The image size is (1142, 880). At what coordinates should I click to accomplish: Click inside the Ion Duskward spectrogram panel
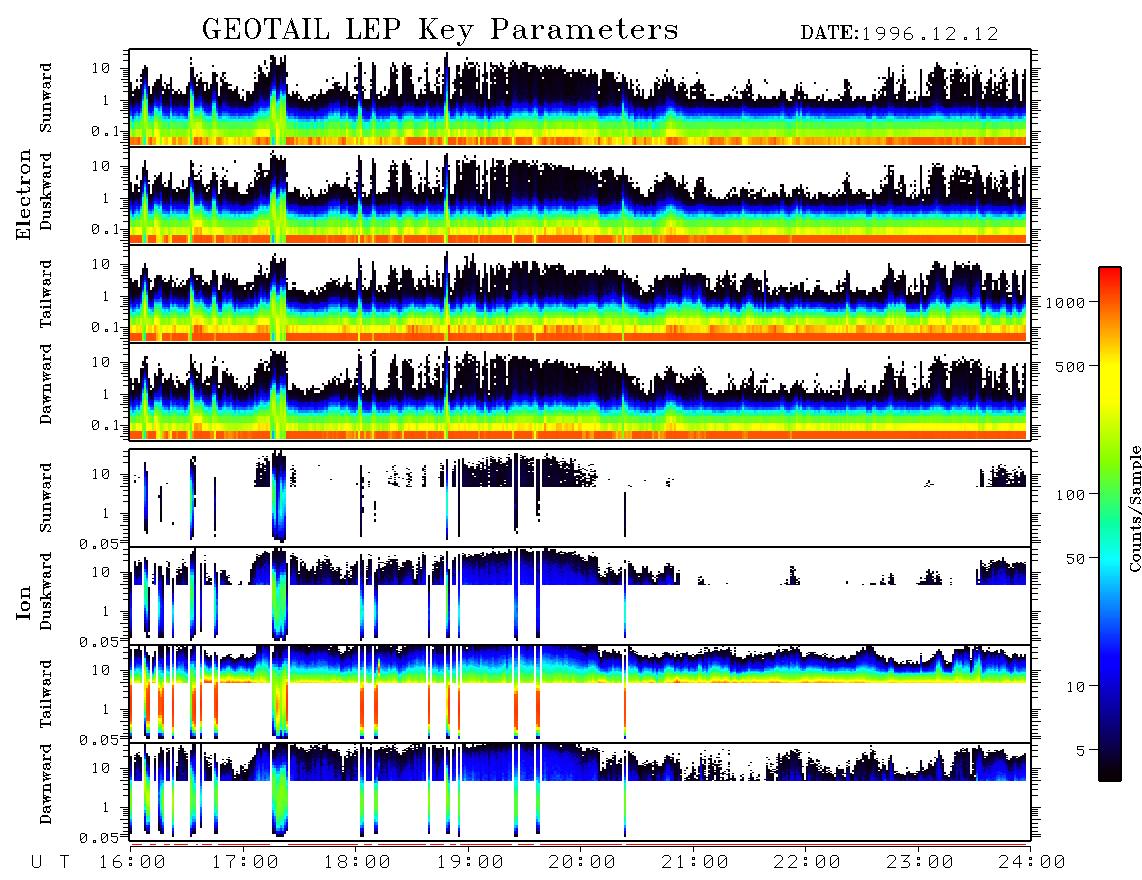pos(580,595)
